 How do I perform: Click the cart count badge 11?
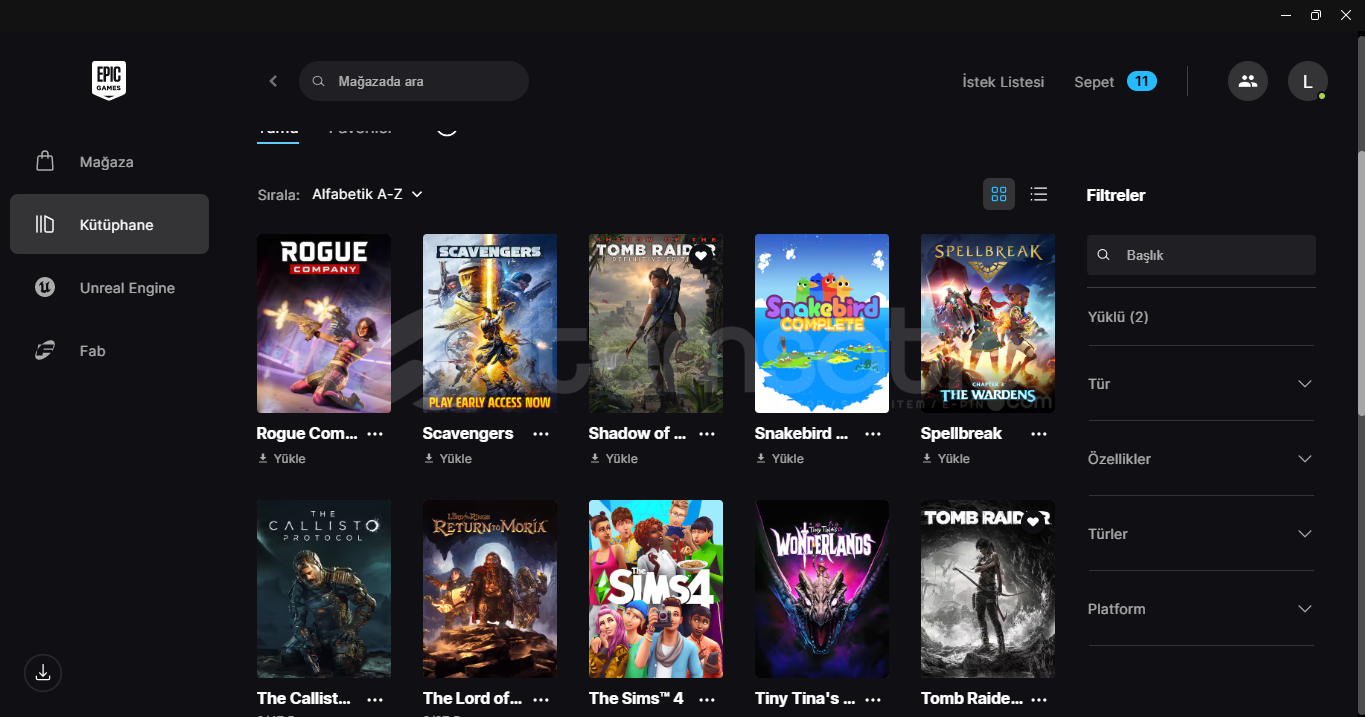[1142, 81]
